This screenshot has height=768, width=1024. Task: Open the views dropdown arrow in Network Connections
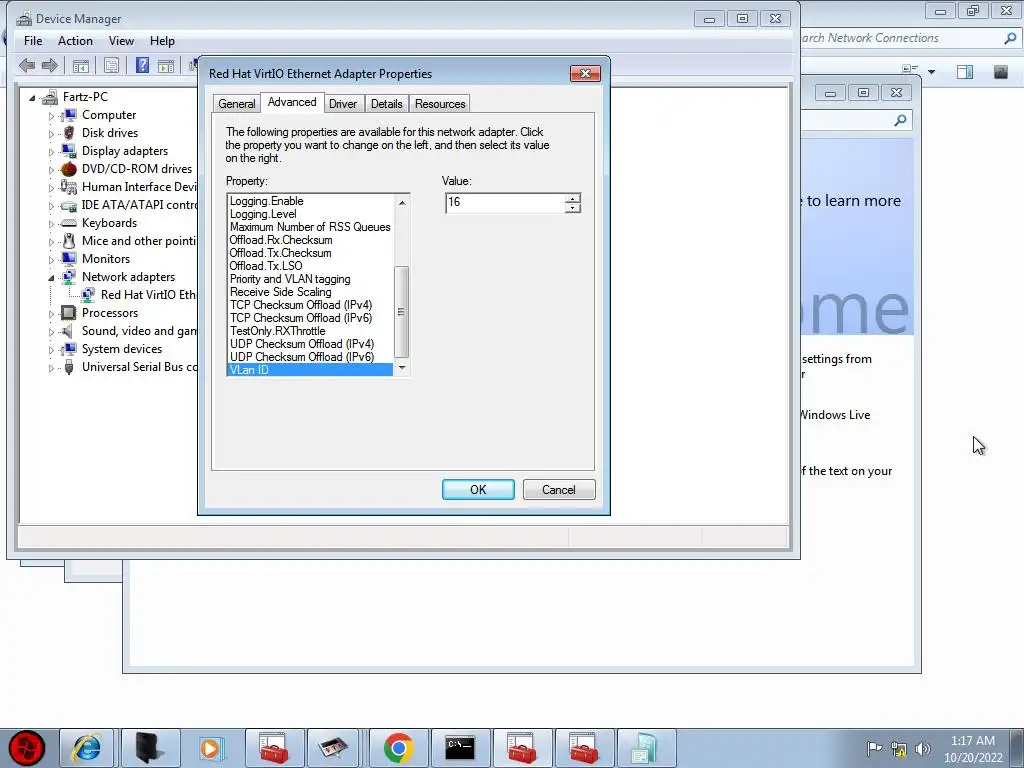[x=931, y=72]
